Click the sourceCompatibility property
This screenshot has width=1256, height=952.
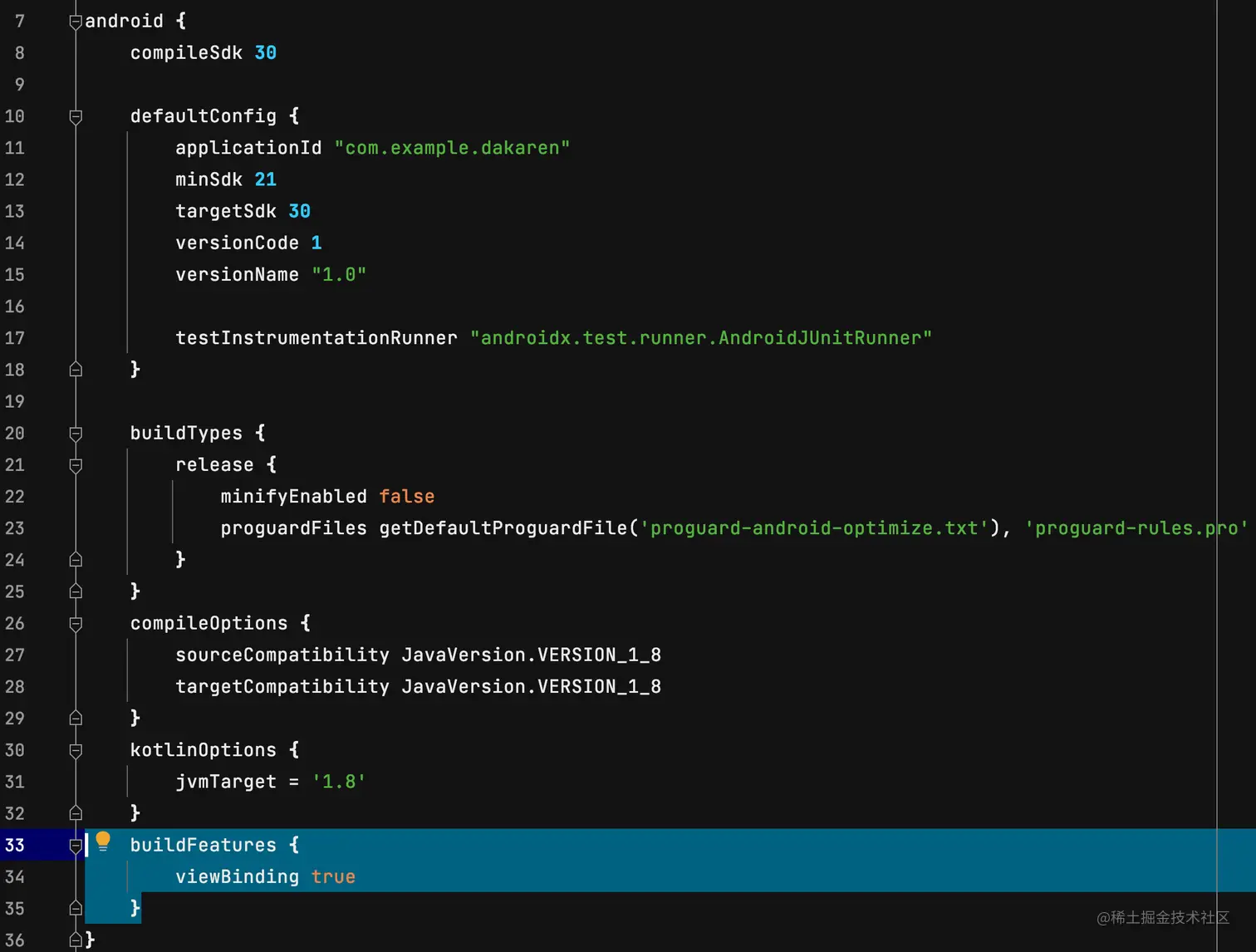click(282, 655)
